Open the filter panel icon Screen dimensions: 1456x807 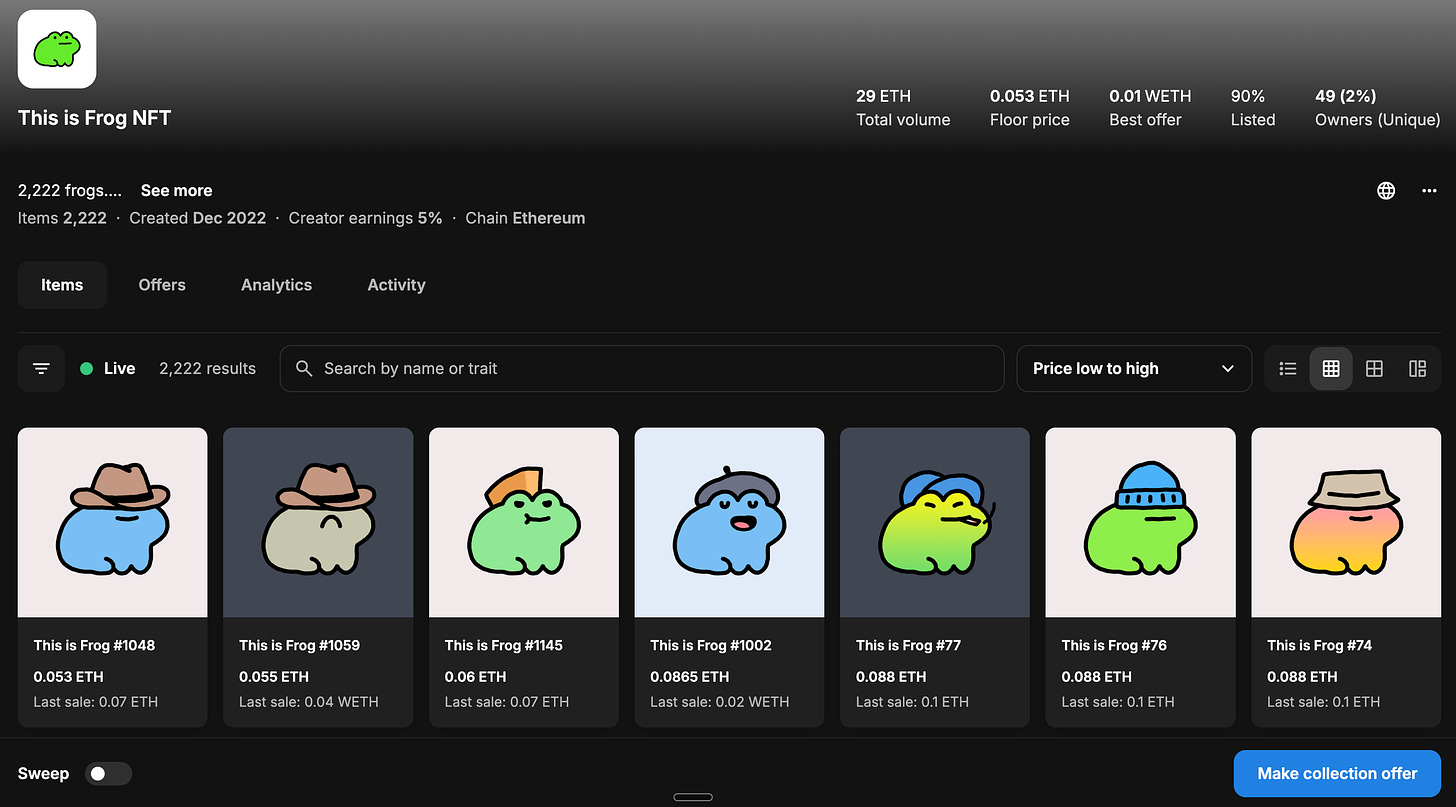pos(41,368)
